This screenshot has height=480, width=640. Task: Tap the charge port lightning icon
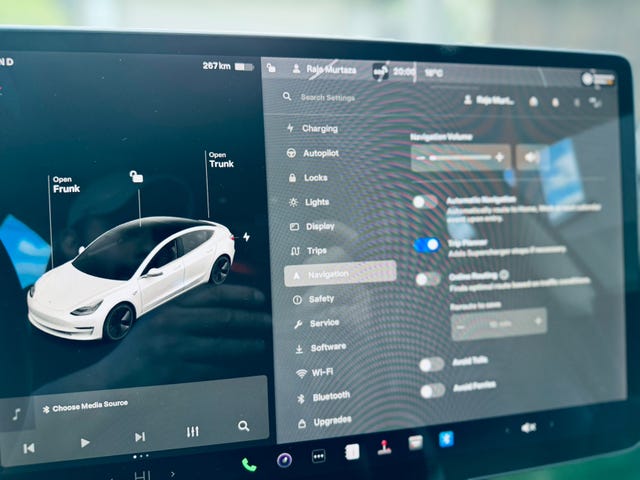pos(247,236)
